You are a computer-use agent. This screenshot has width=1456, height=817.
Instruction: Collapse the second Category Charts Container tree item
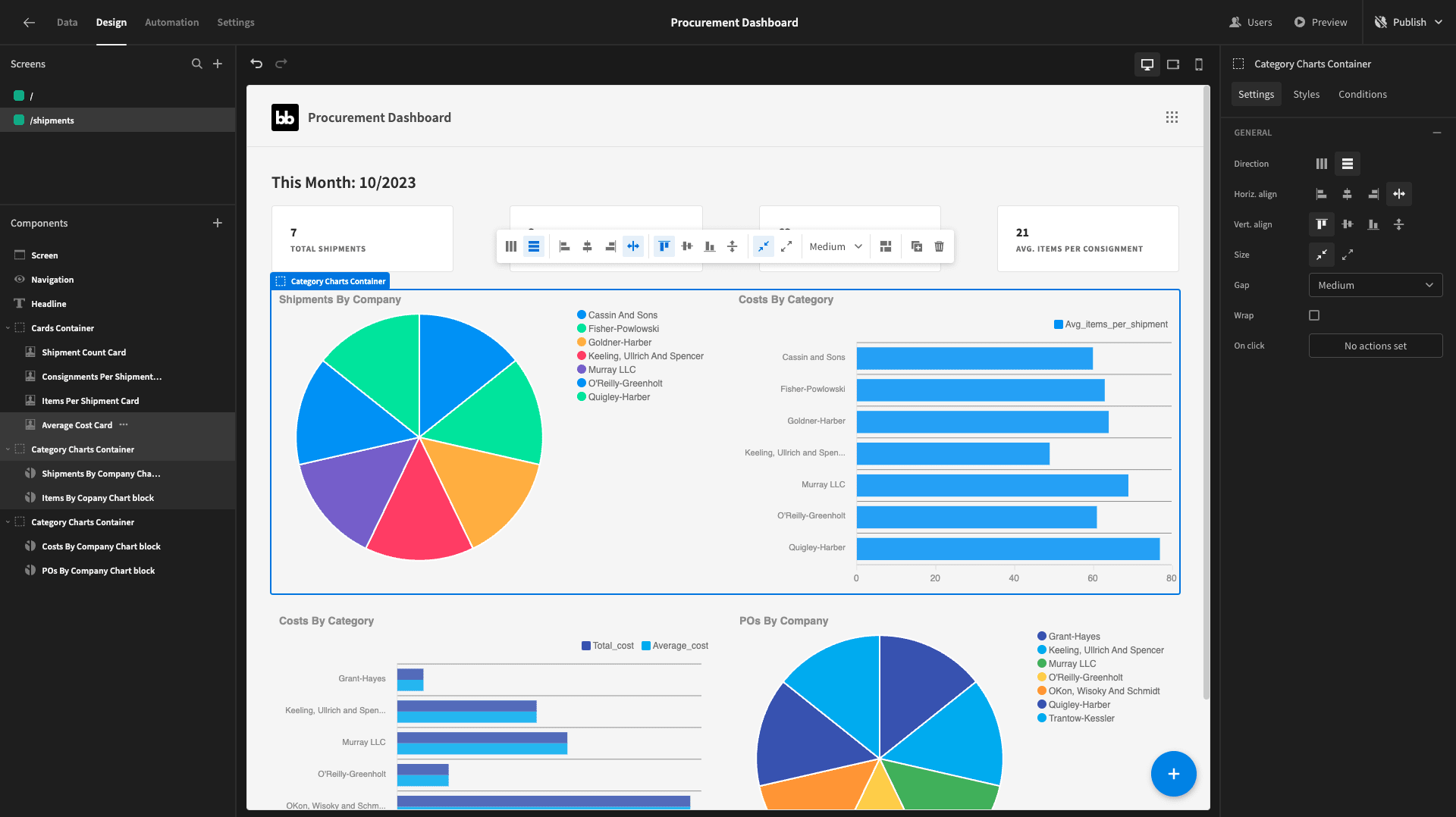(x=8, y=522)
